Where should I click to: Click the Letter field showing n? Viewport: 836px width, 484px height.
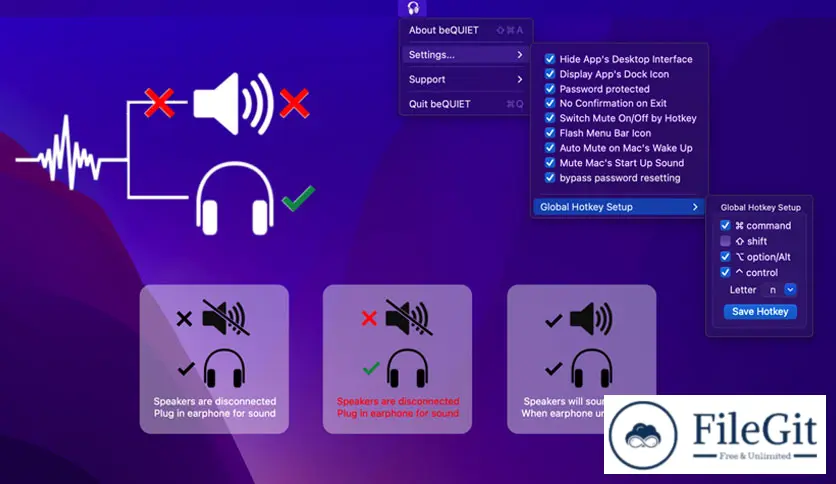pyautogui.click(x=773, y=290)
